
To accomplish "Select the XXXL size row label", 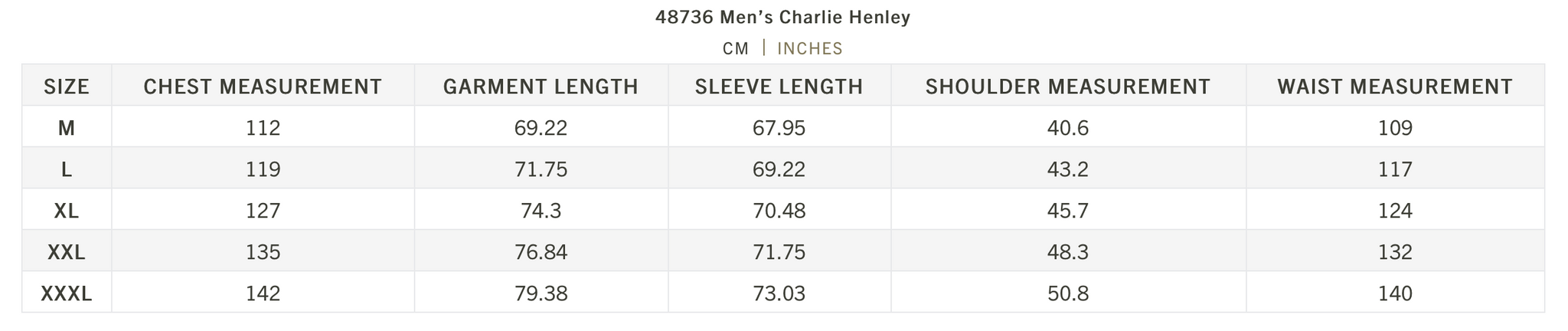I will (67, 293).
